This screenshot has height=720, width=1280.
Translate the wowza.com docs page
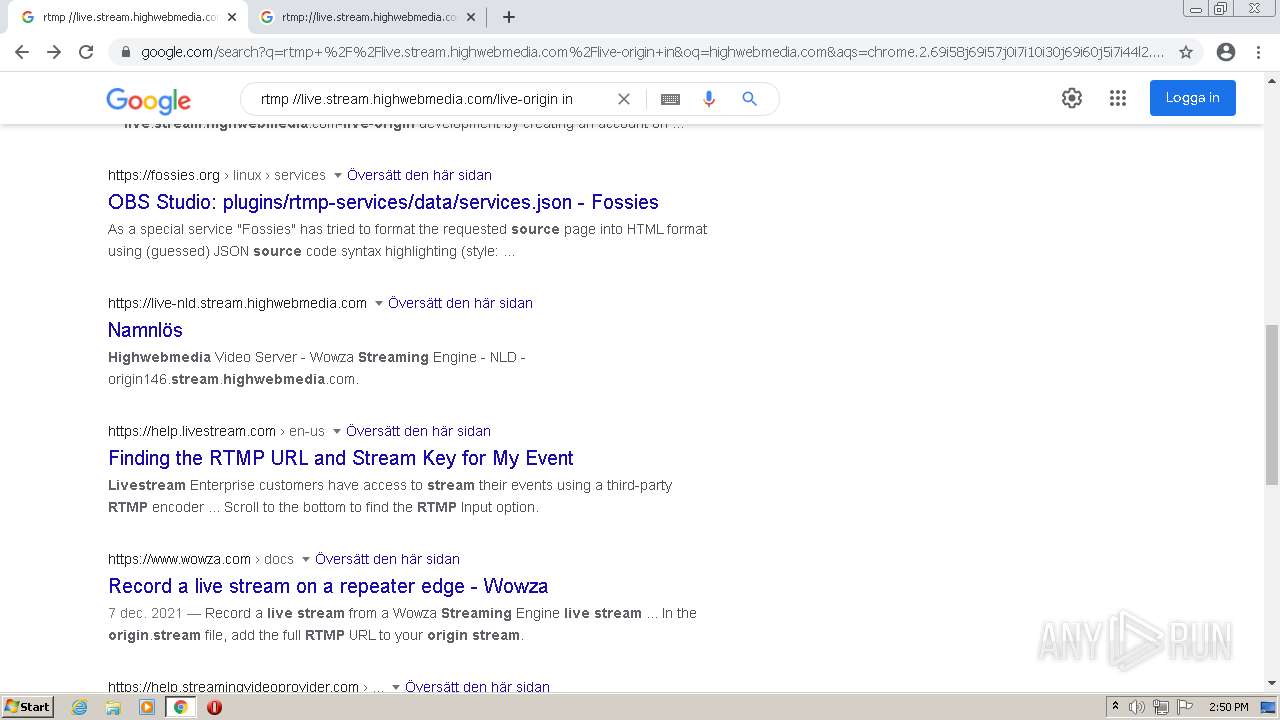388,559
